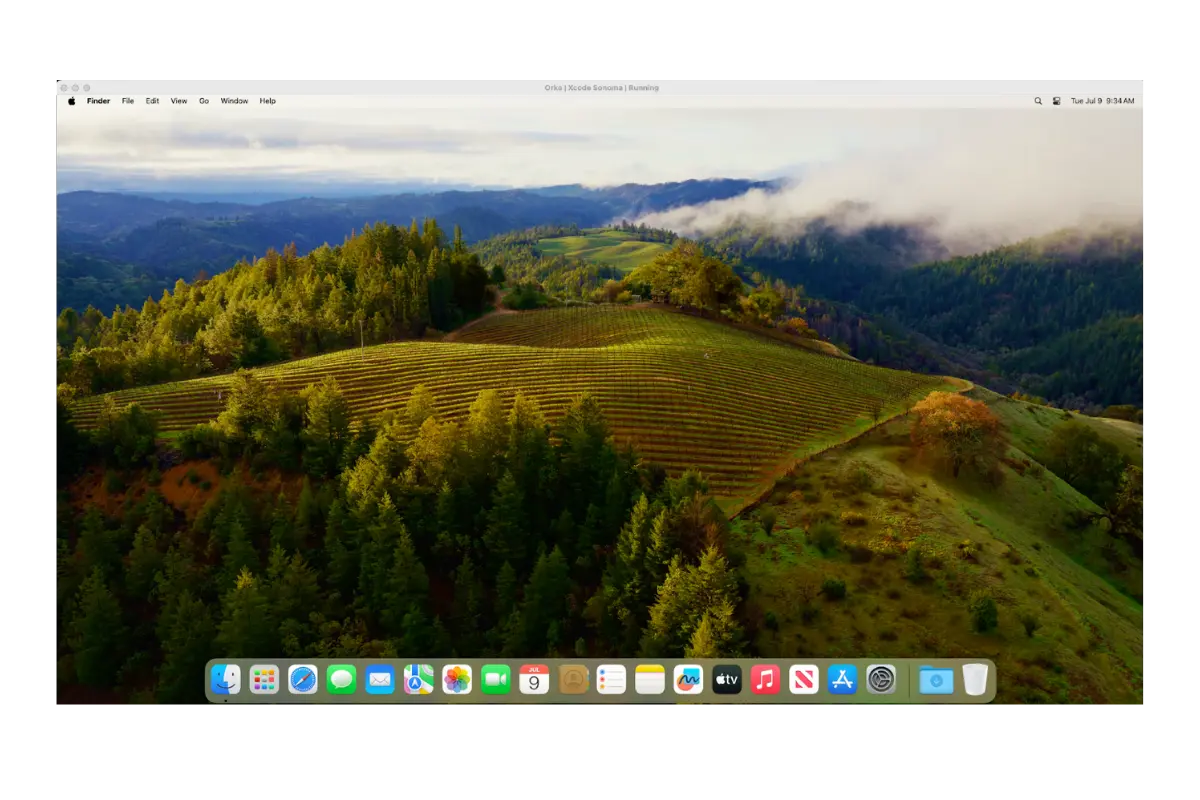Open the Trash in the Dock
The image size is (1200, 800).
pyautogui.click(x=975, y=680)
